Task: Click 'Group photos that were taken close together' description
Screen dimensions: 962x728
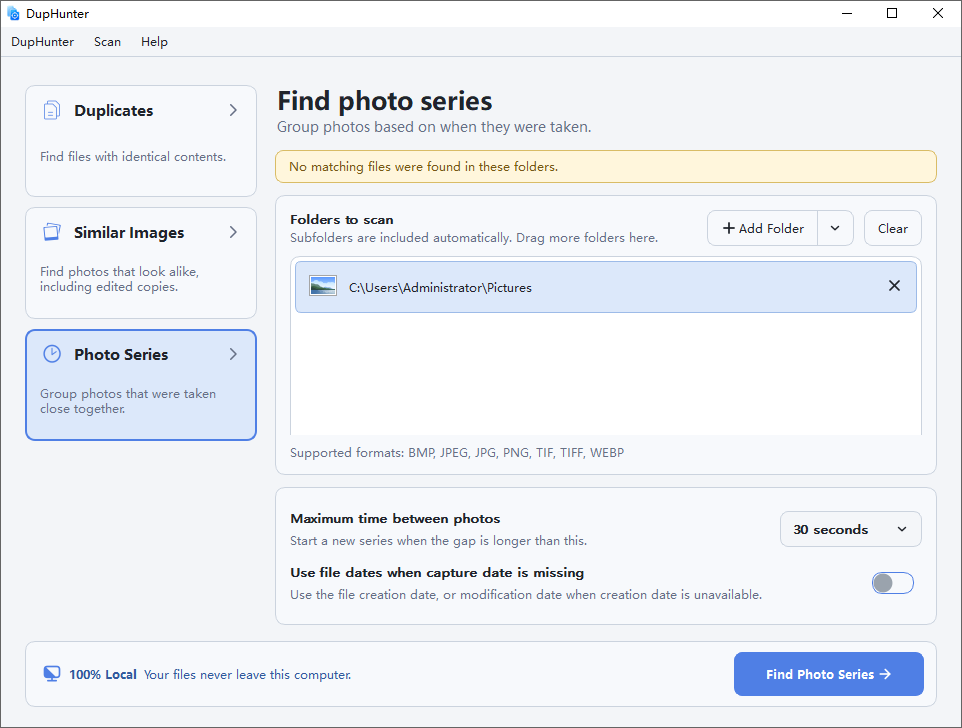Action: click(x=128, y=401)
